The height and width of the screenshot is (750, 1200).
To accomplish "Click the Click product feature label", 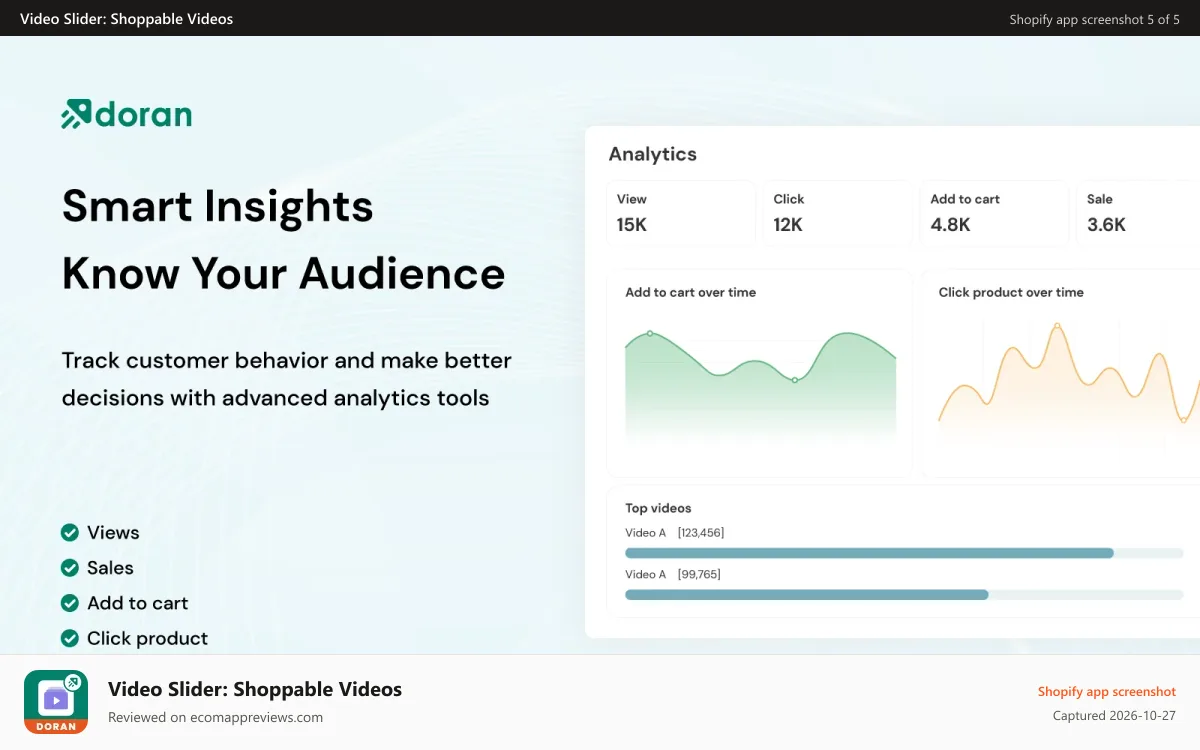I will [x=147, y=638].
